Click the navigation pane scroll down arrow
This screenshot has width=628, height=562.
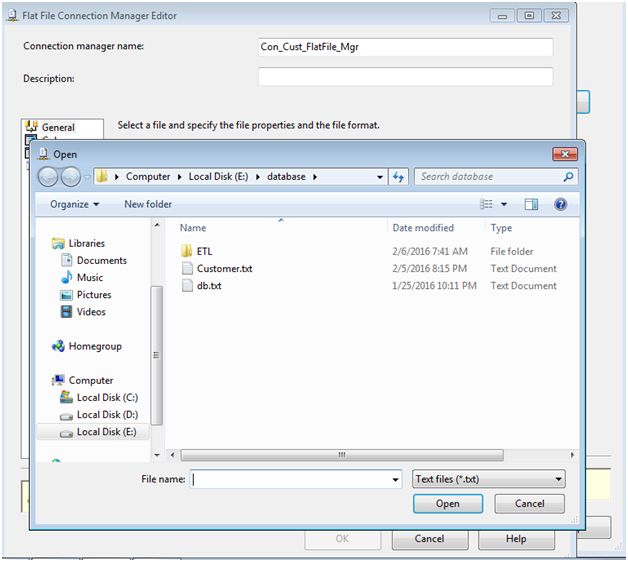tap(157, 455)
